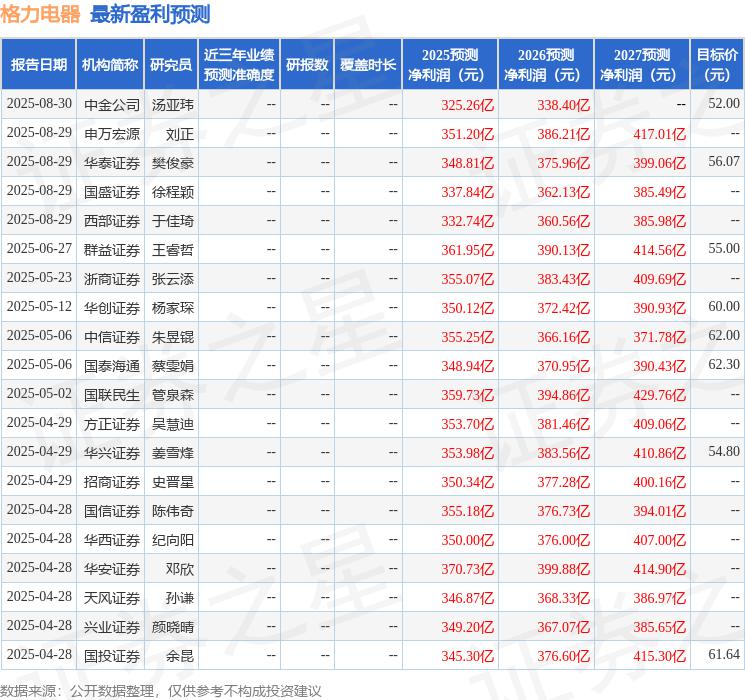
Task: Select institution 浙商证券
Action: [112, 279]
